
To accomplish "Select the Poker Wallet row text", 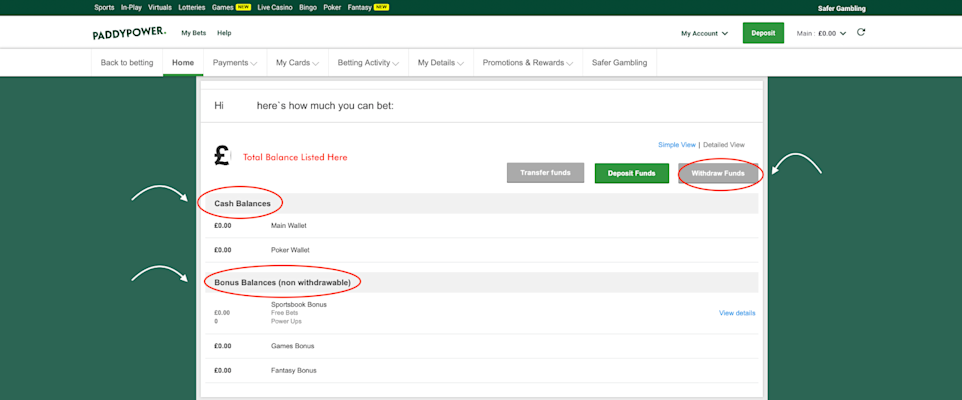I will [x=290, y=250].
